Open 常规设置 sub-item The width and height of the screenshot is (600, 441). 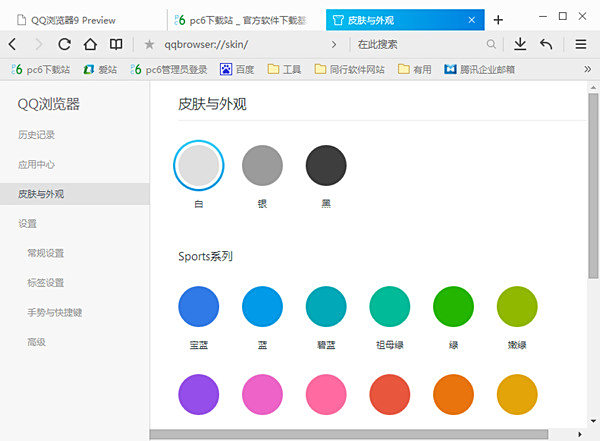[46, 253]
